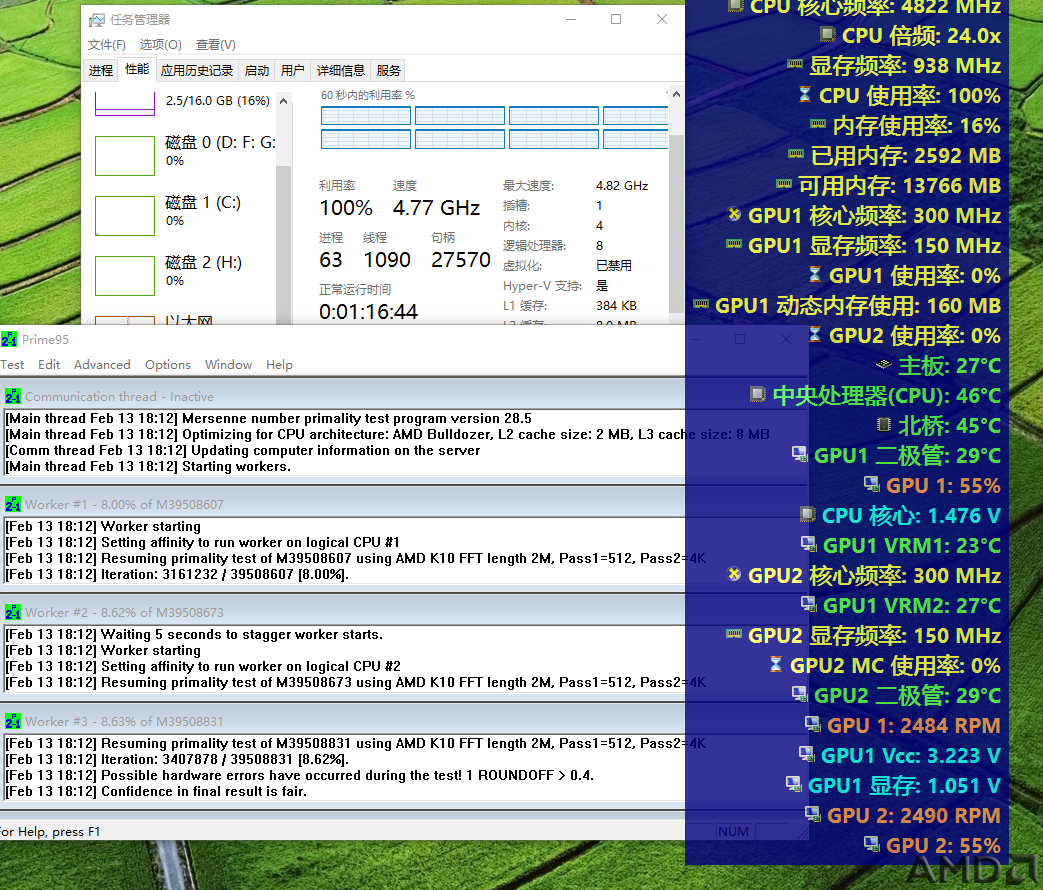Click the uptime value 0:01:16:44
The width and height of the screenshot is (1043, 890).
pyautogui.click(x=369, y=311)
